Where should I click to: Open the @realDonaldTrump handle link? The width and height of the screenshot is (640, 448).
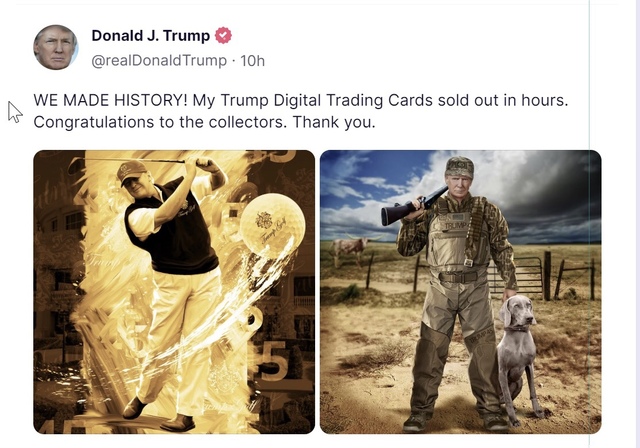(159, 60)
